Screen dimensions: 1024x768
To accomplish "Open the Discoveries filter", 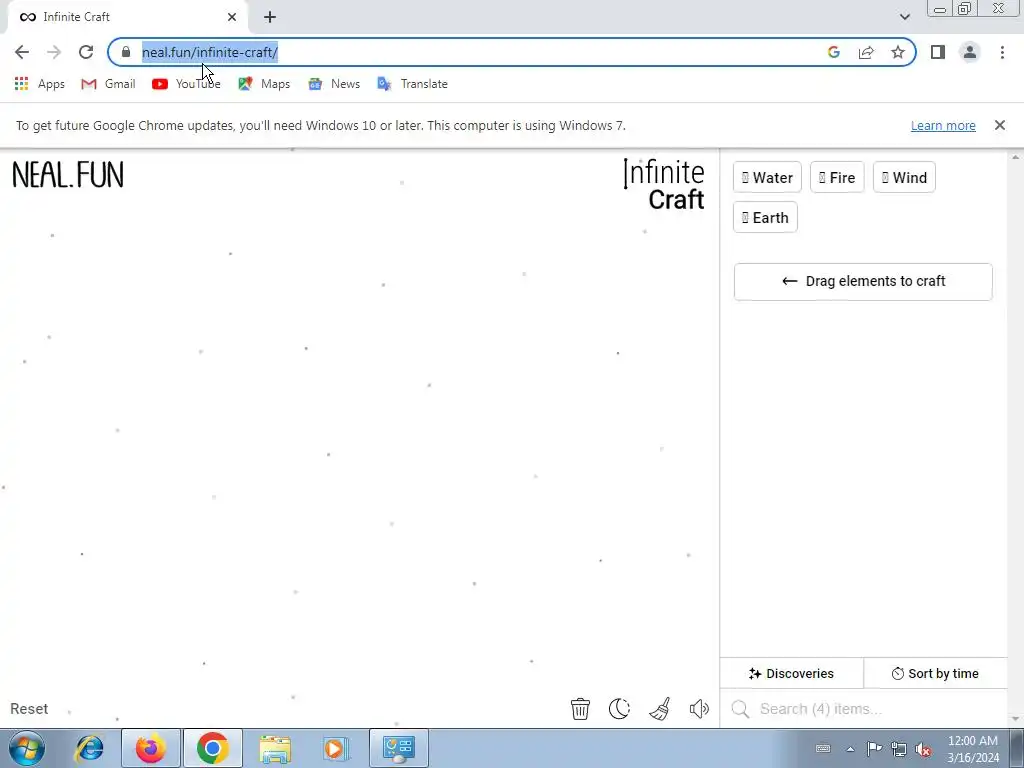I will tap(792, 673).
